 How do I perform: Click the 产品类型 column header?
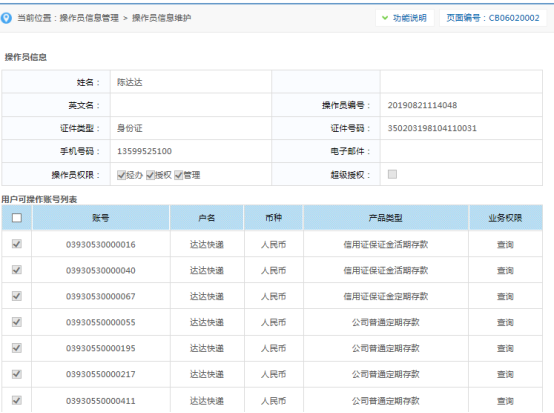click(386, 218)
